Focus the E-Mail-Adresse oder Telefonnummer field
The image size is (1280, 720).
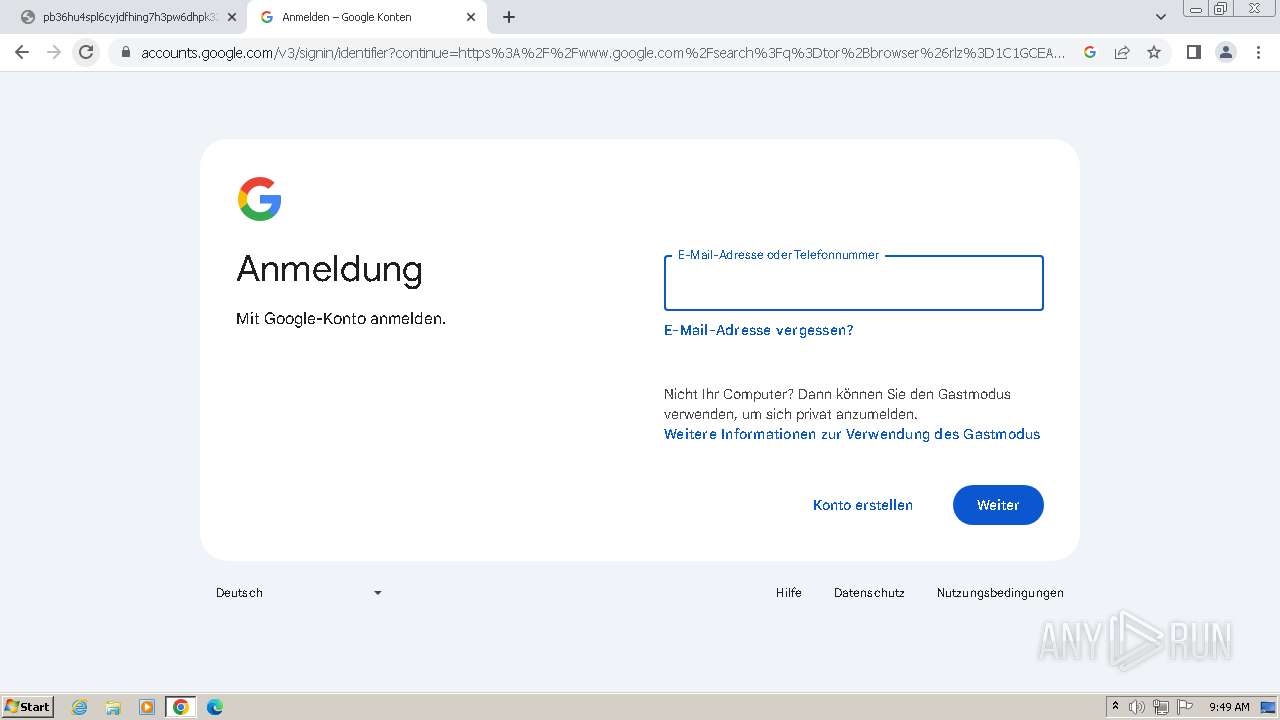click(x=854, y=283)
